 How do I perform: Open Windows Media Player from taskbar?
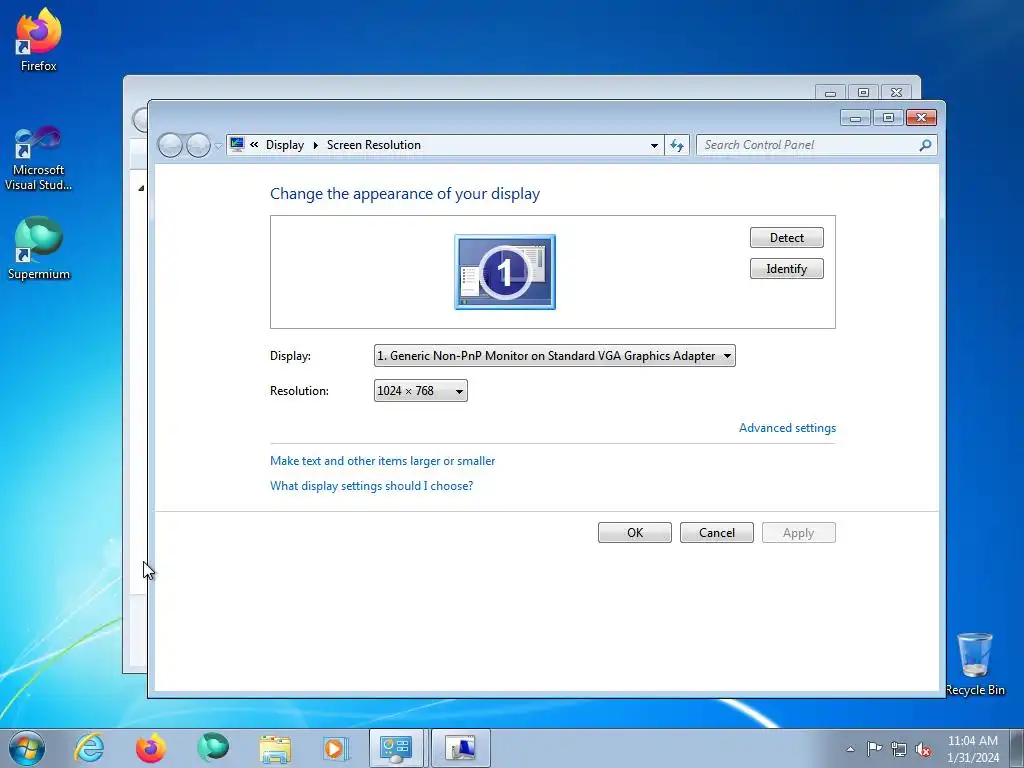[x=336, y=748]
